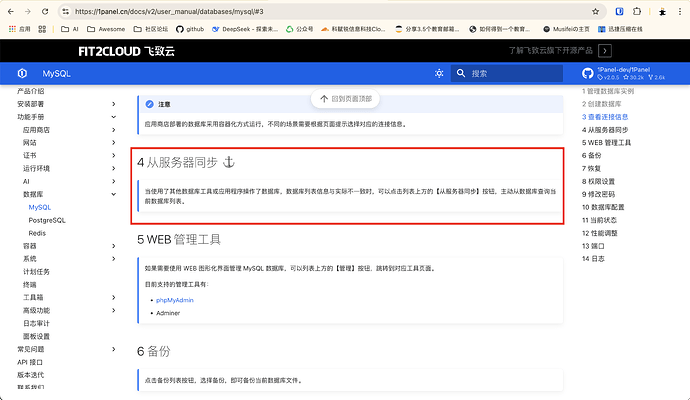690x400 pixels.
Task: Click the anchor icon beside 从服务器同步 heading
Action: [228, 162]
